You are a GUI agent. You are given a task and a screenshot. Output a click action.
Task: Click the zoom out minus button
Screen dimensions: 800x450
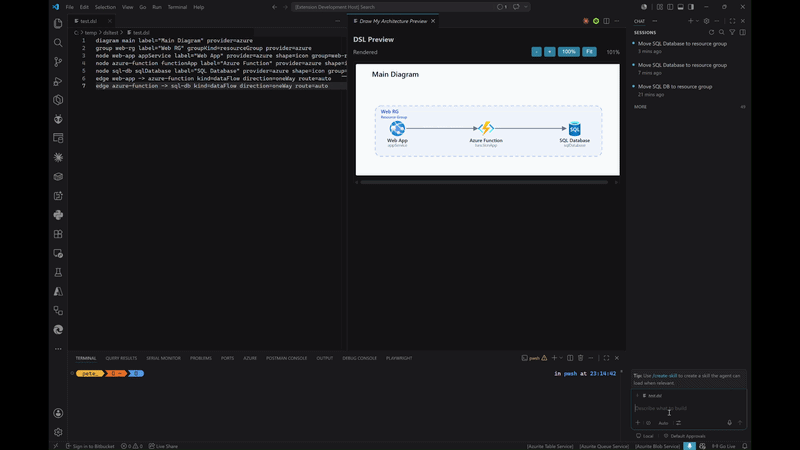point(536,52)
